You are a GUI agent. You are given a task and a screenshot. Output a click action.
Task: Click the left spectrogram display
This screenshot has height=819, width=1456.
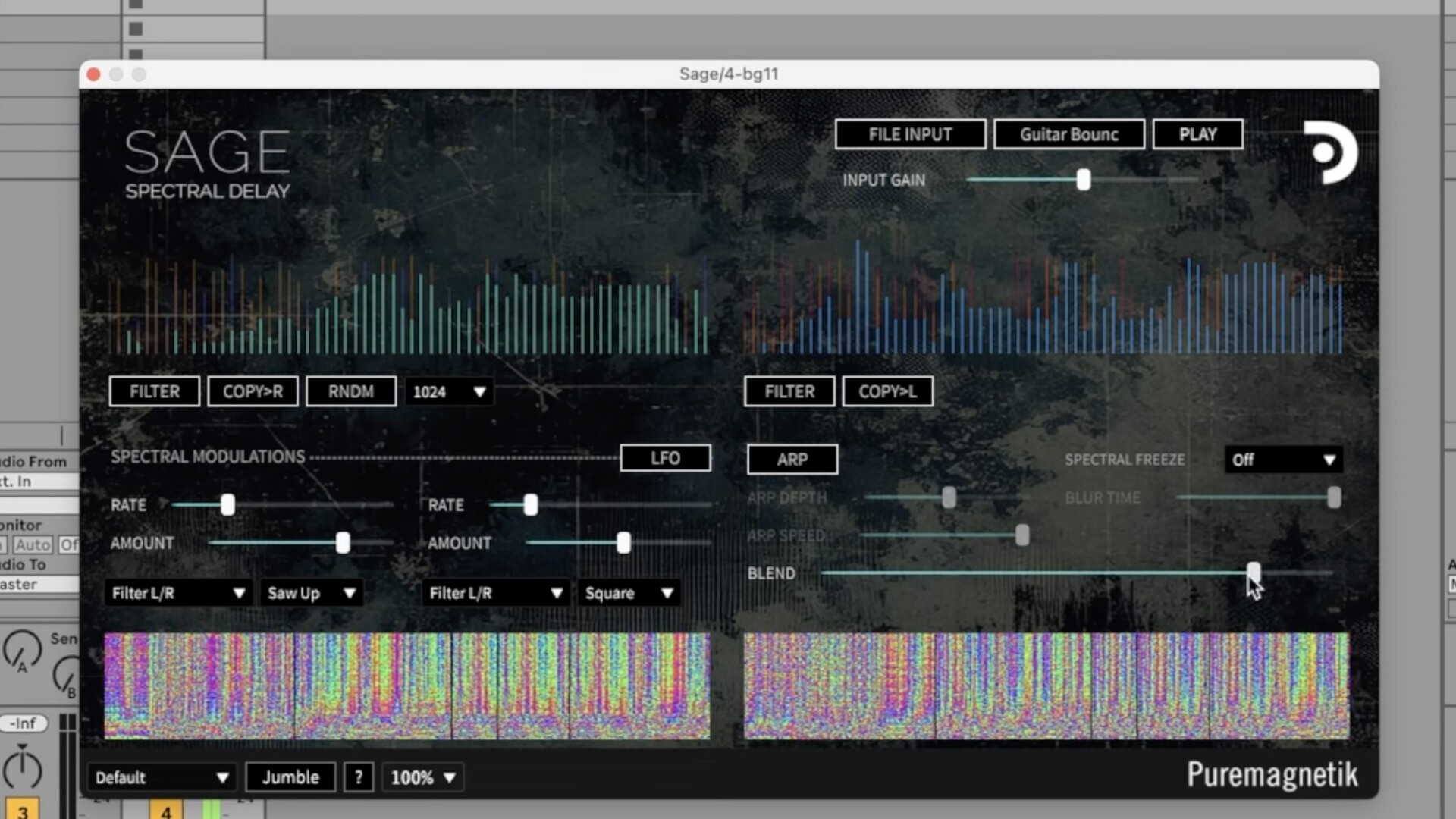(407, 686)
